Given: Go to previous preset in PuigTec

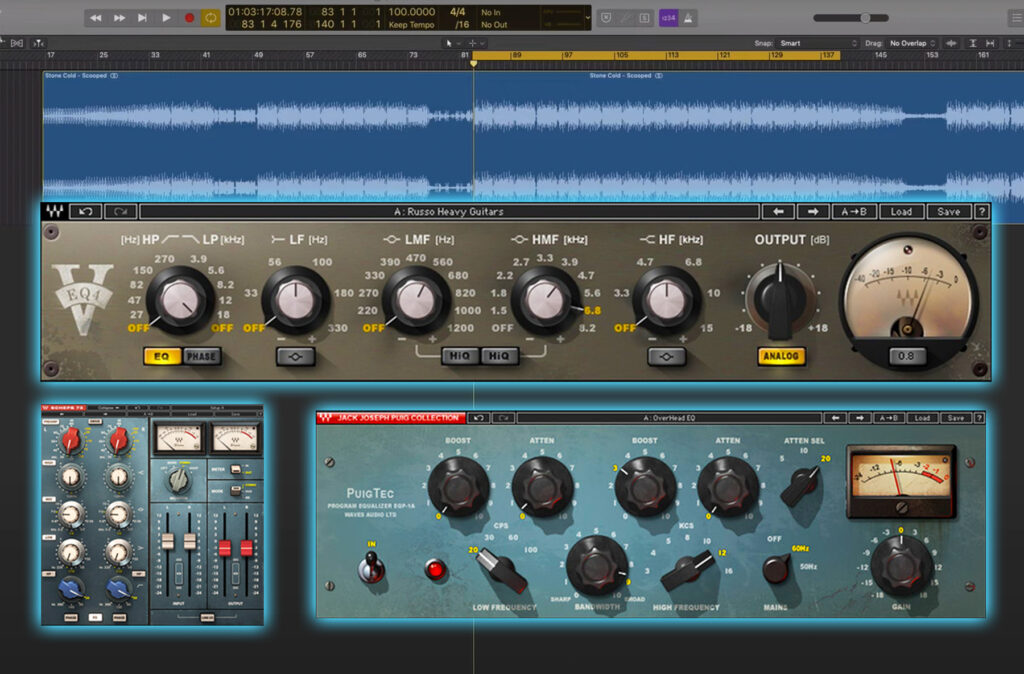Looking at the screenshot, I should tap(835, 418).
